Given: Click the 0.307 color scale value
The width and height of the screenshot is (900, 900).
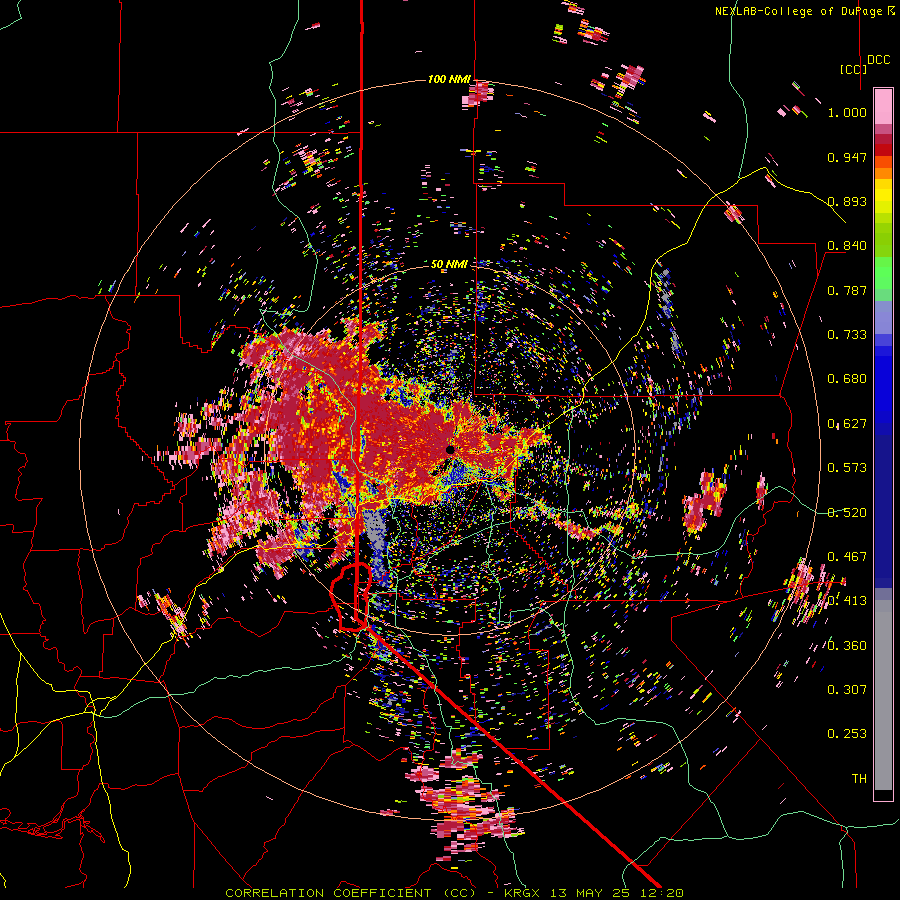Looking at the screenshot, I should click(847, 690).
